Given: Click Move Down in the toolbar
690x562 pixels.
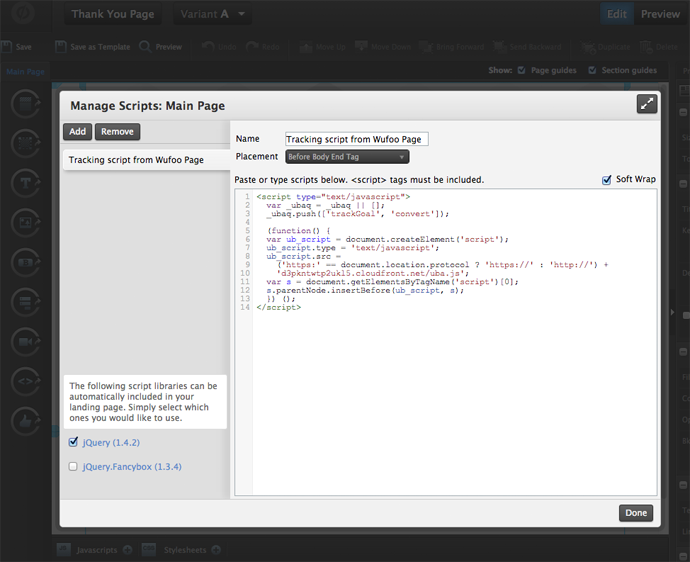Looking at the screenshot, I should coord(383,47).
